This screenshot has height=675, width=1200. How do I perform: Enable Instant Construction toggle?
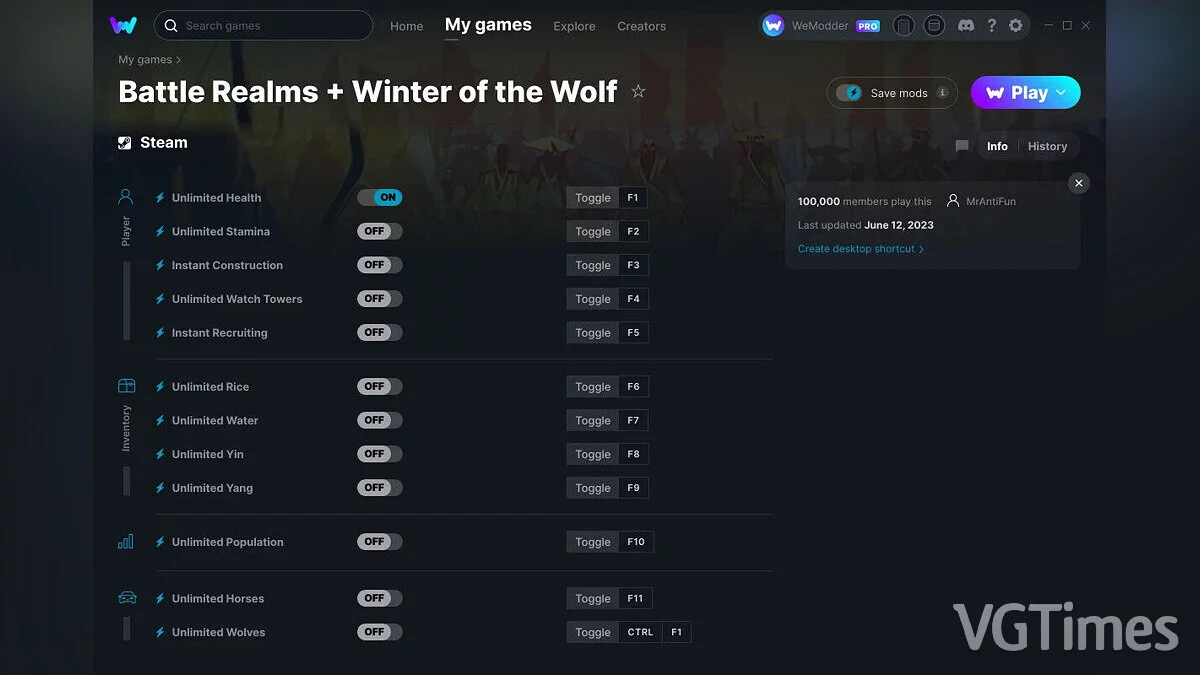pyautogui.click(x=380, y=265)
